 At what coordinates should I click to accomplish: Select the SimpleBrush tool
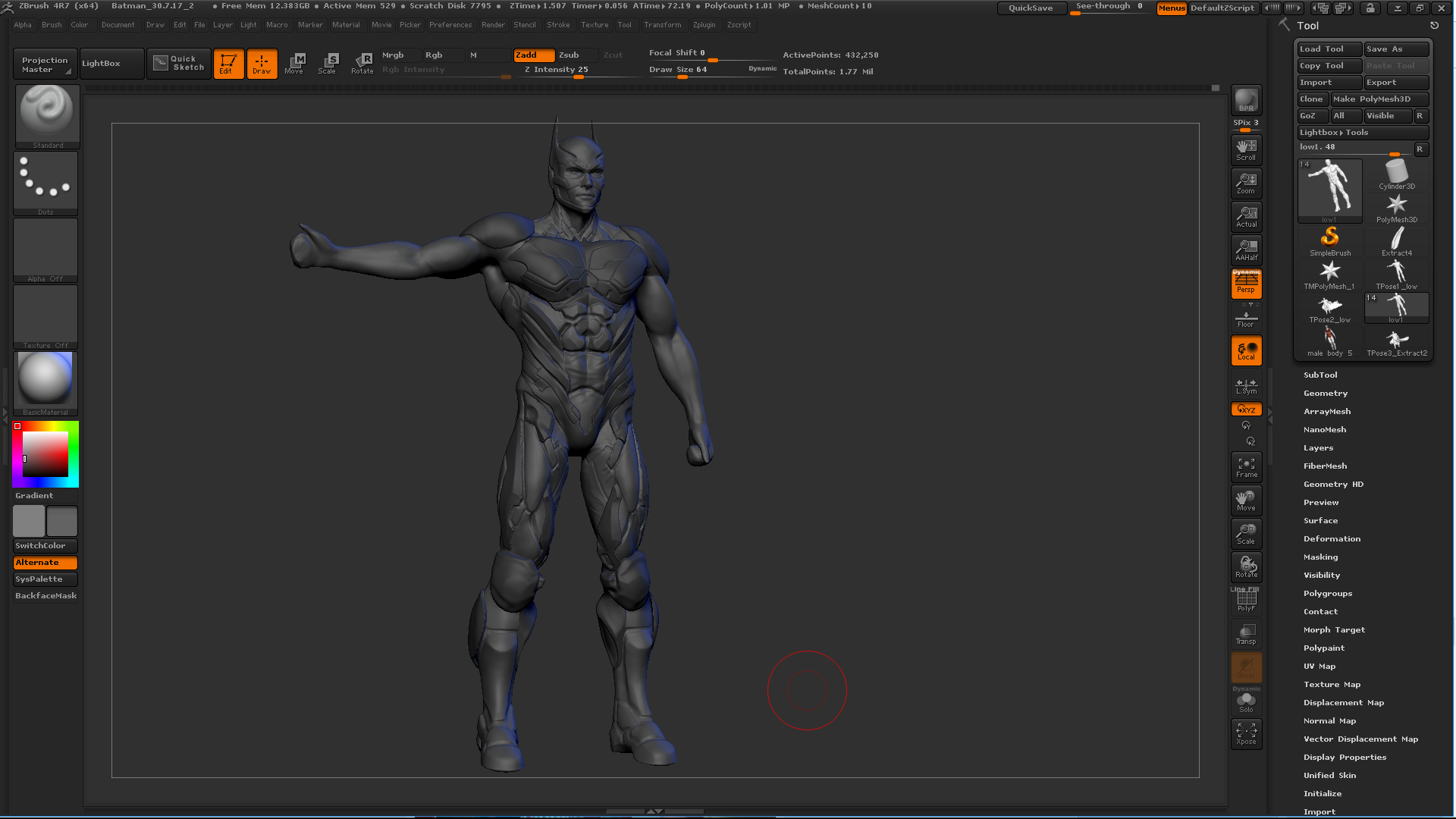click(x=1329, y=242)
